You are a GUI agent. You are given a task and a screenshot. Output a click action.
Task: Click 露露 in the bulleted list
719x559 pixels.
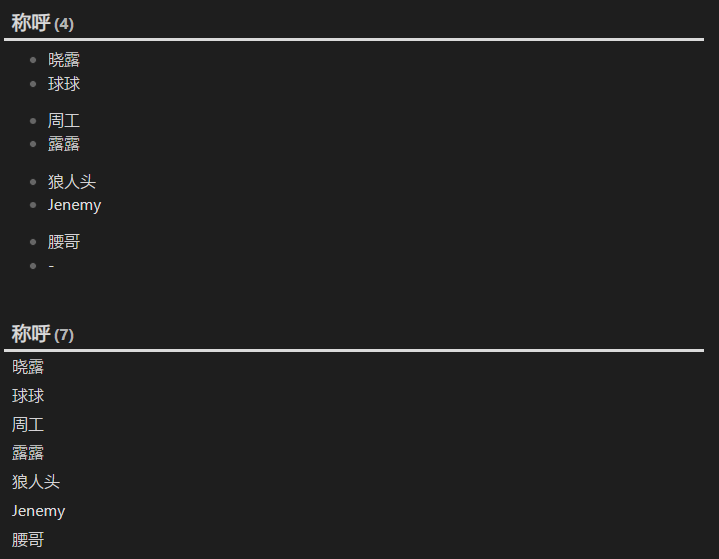click(64, 144)
